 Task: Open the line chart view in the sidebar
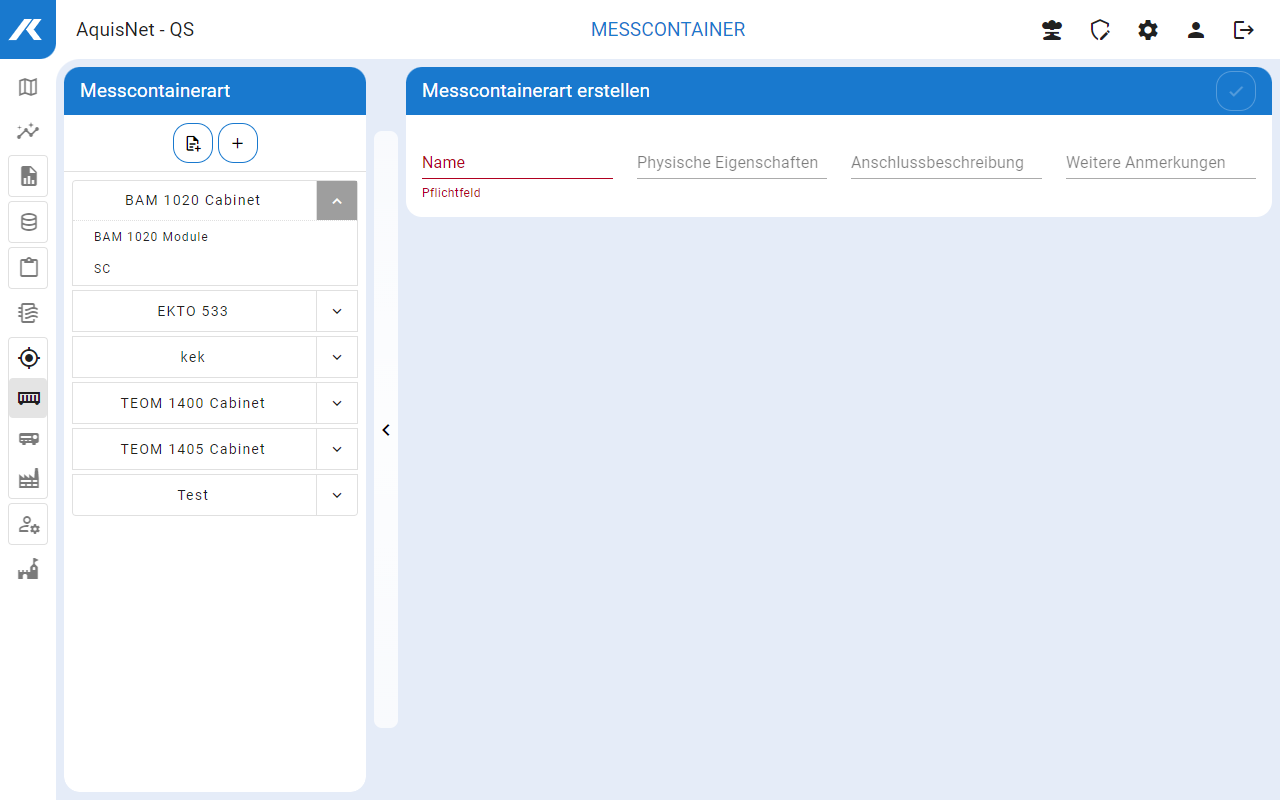tap(28, 131)
